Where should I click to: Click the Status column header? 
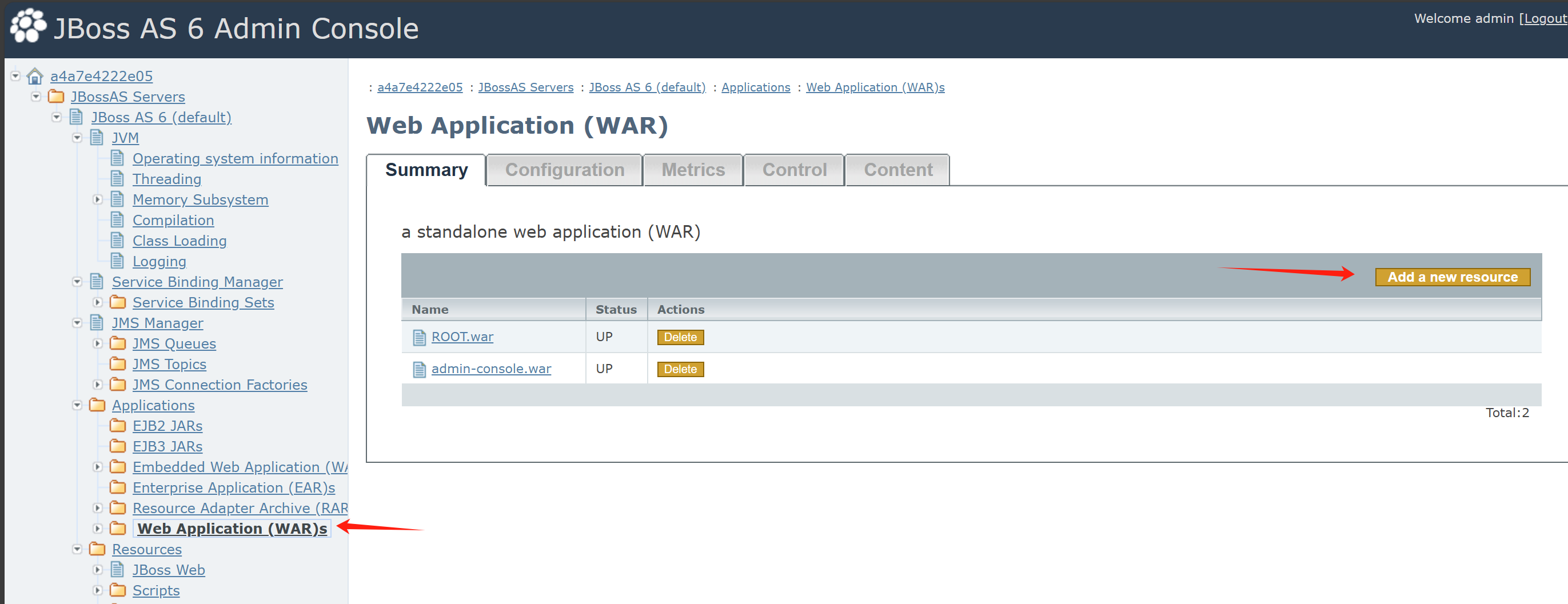(616, 310)
